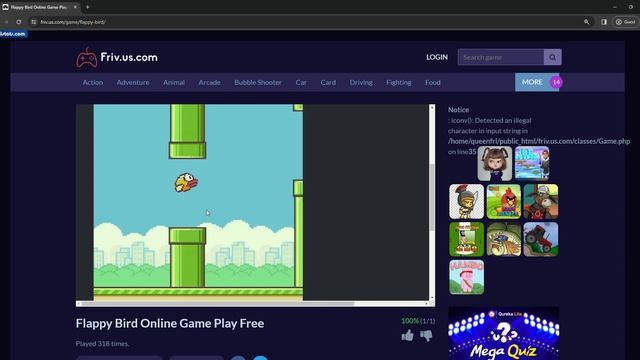Focus the Search game input field
The width and height of the screenshot is (640, 360).
(x=501, y=57)
